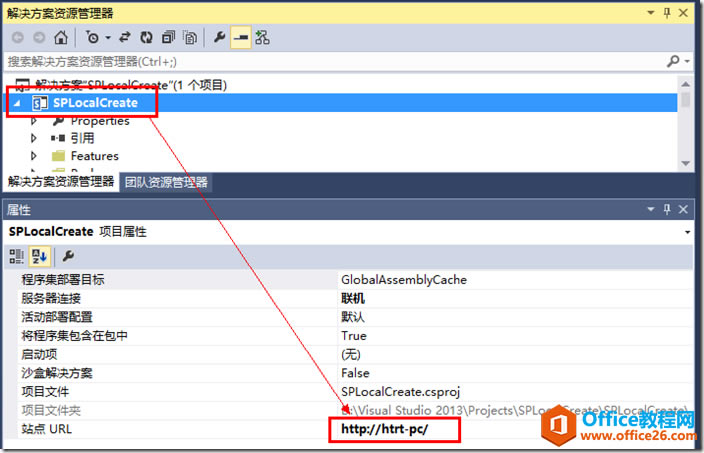
Task: Click pin auto-hide icon on 属性 panel
Action: pyautogui.click(x=667, y=209)
